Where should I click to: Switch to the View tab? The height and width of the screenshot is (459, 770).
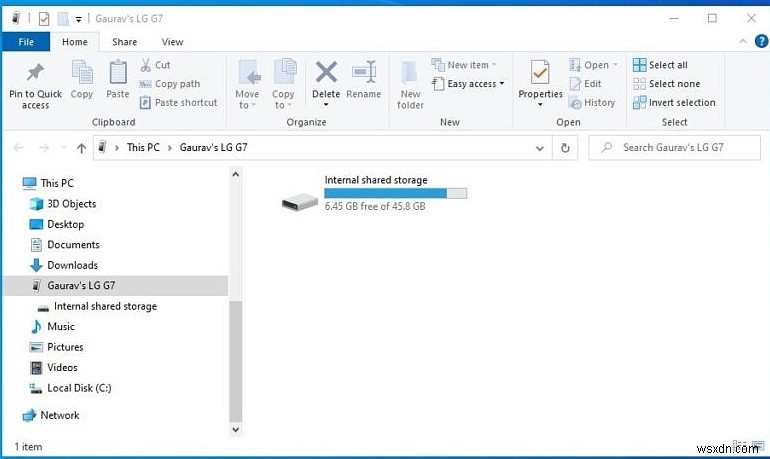coord(172,42)
